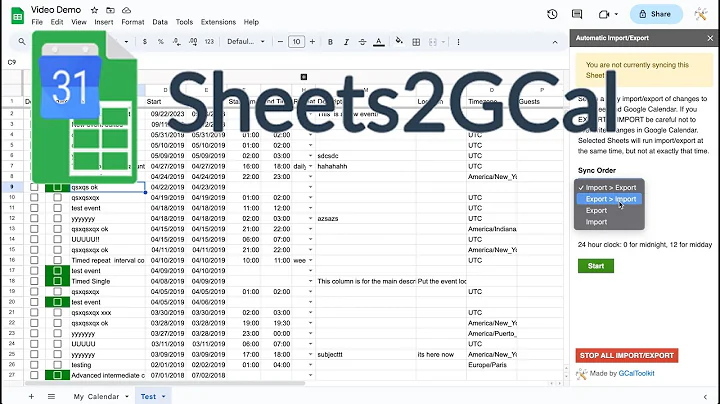Image resolution: width=720 pixels, height=404 pixels.
Task: Toggle second checkbox for 'testing' row 26
Action: (x=57, y=365)
